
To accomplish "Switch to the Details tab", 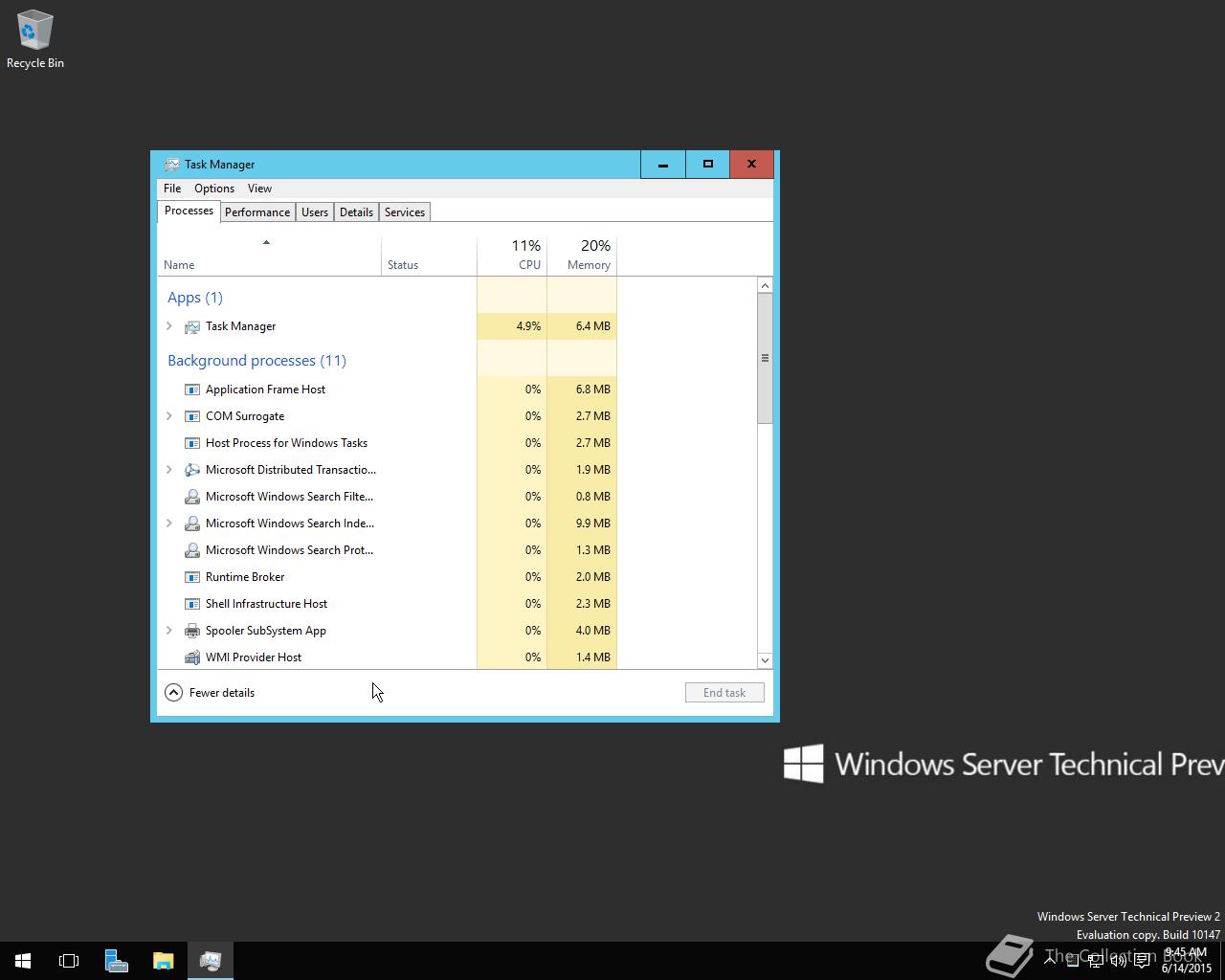I will pos(356,212).
